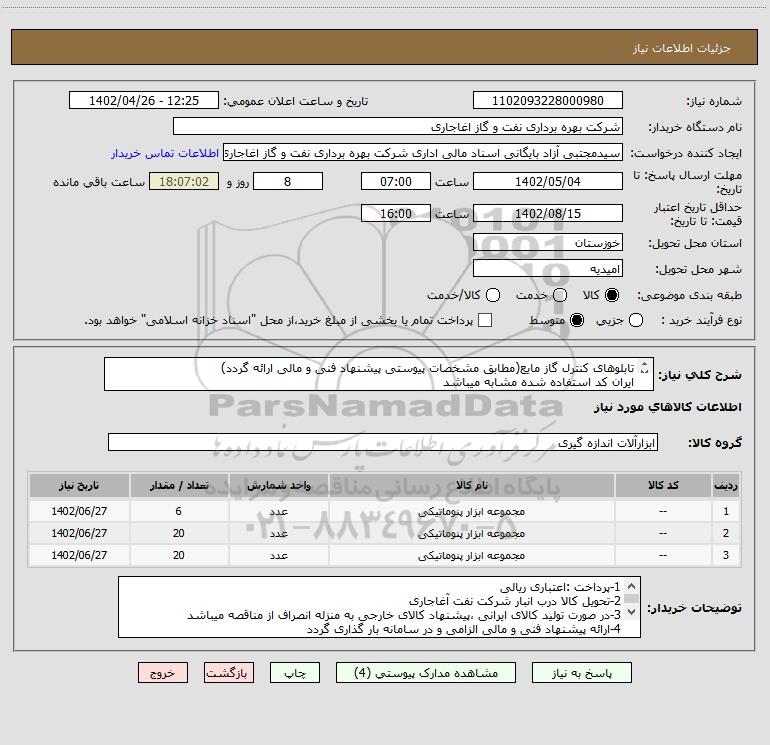This screenshot has width=770, height=745.
Task: Click the announcement date 1402/04/26 field
Action: (x=144, y=100)
